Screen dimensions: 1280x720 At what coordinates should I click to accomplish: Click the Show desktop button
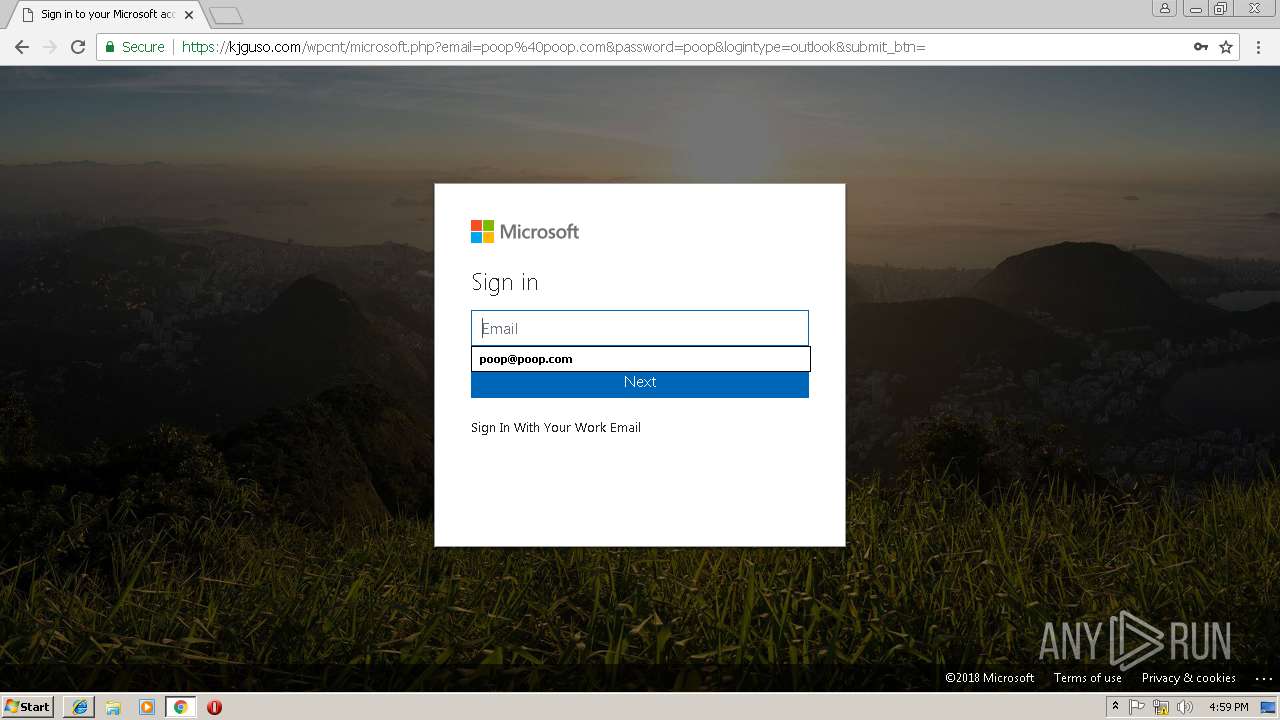pyautogui.click(x=1270, y=707)
